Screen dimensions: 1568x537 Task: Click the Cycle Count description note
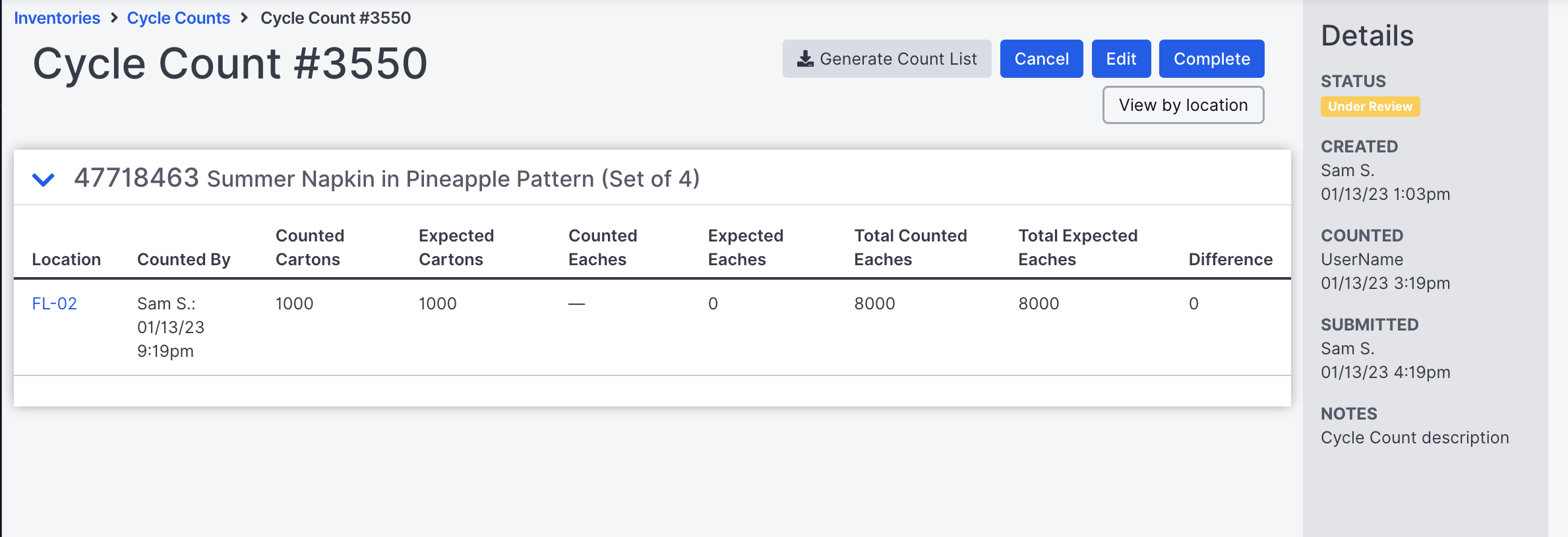(x=1414, y=437)
